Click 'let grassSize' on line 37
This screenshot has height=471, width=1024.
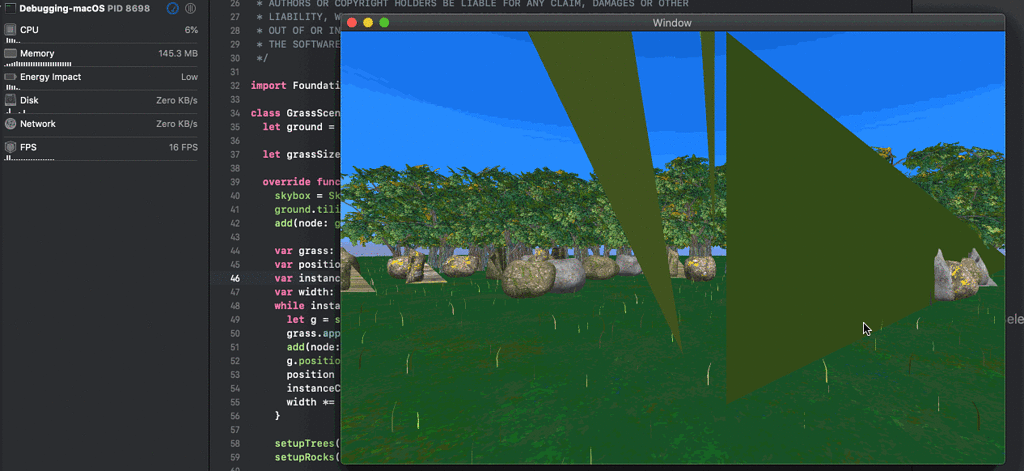302,154
